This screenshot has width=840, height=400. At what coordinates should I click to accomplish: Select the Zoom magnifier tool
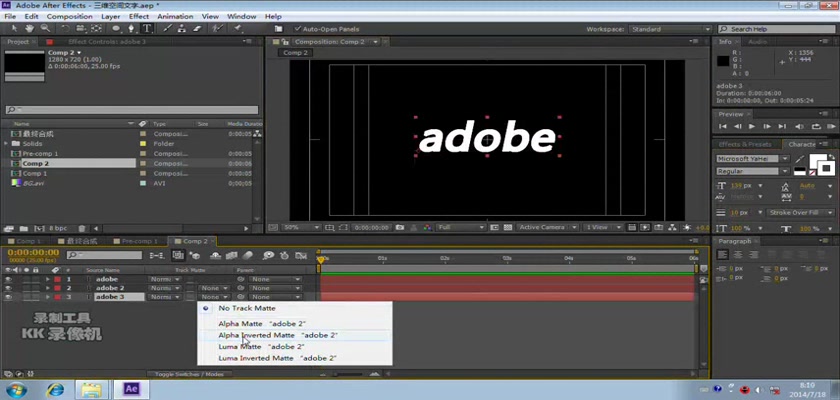click(x=45, y=28)
